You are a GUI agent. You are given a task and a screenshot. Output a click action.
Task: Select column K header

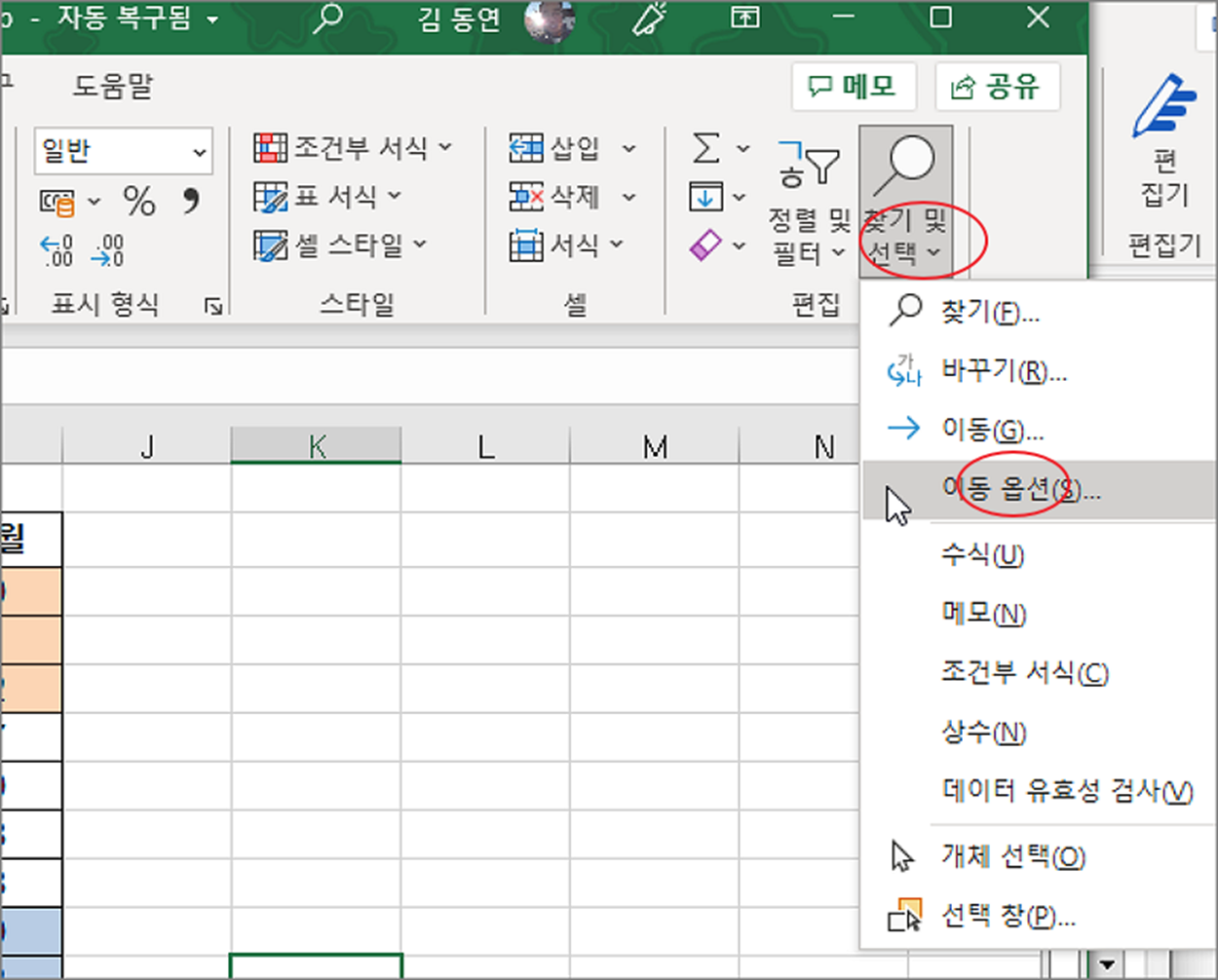(317, 446)
